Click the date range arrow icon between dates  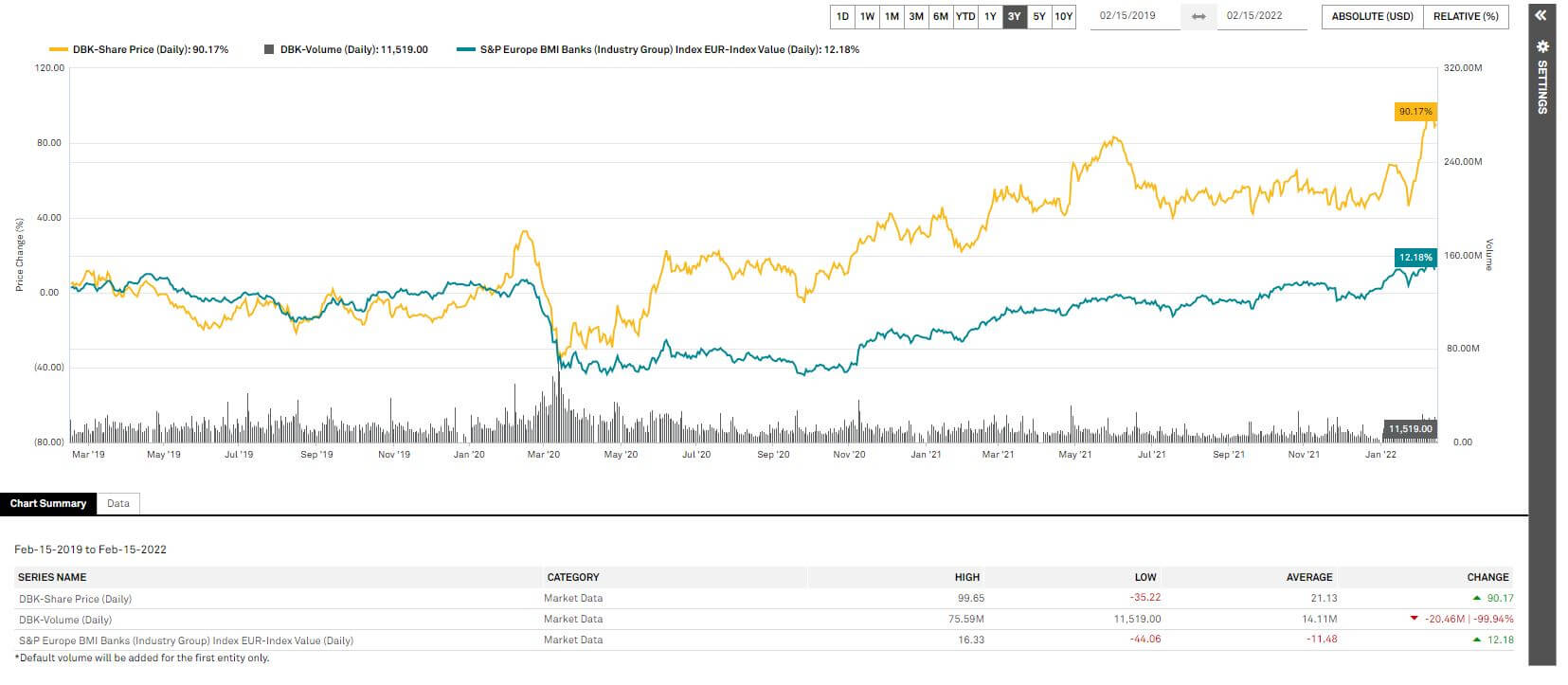click(x=1199, y=16)
